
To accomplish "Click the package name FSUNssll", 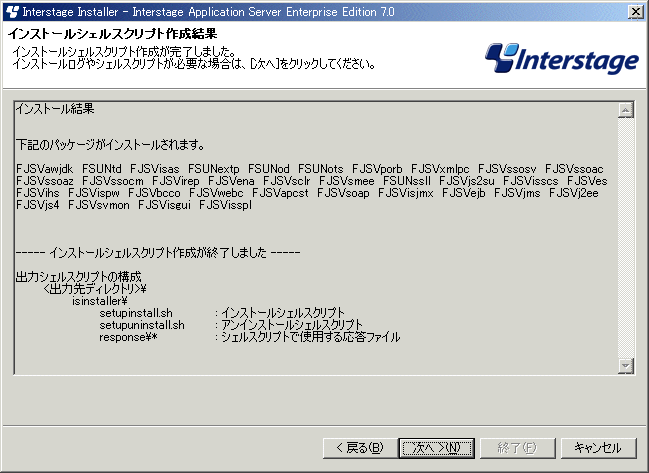I will pos(407,181).
